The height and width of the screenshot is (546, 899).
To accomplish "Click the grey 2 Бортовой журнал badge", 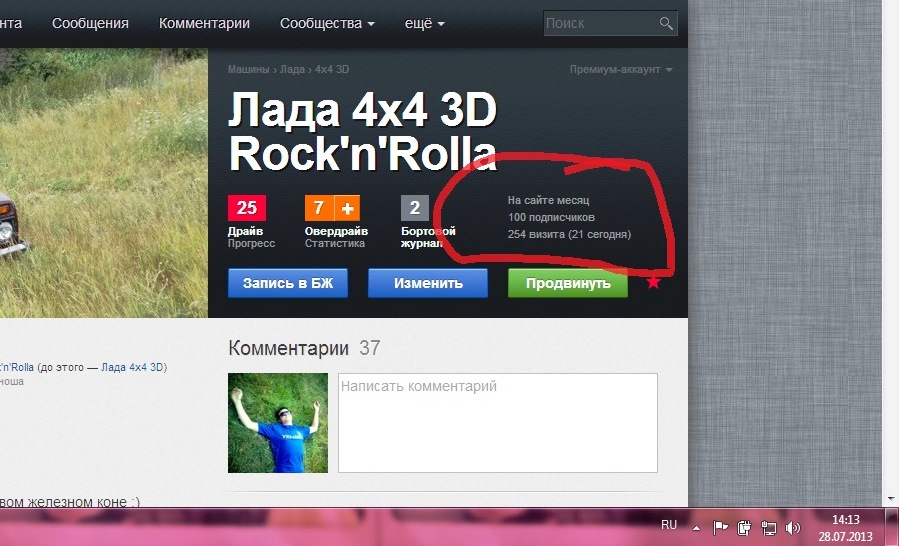I will pyautogui.click(x=415, y=208).
